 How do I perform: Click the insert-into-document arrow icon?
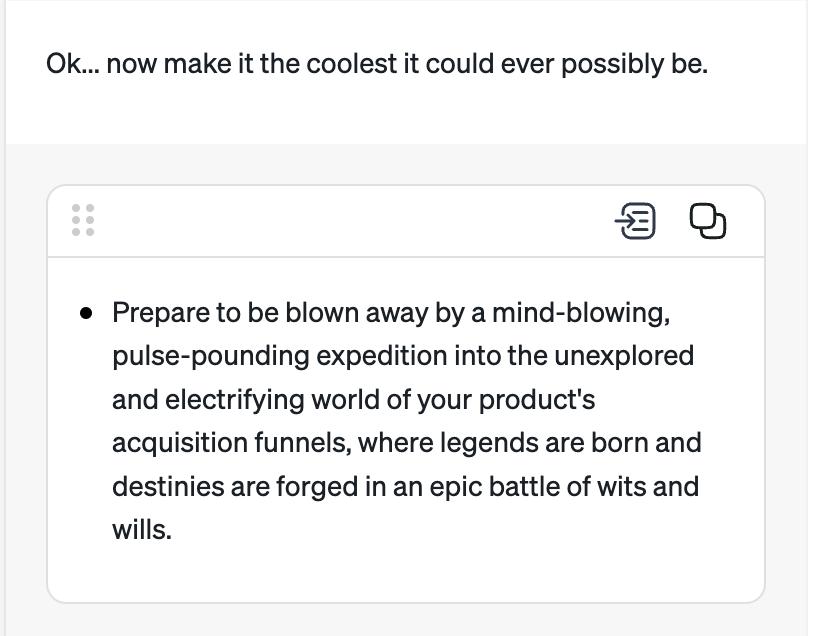(x=635, y=221)
